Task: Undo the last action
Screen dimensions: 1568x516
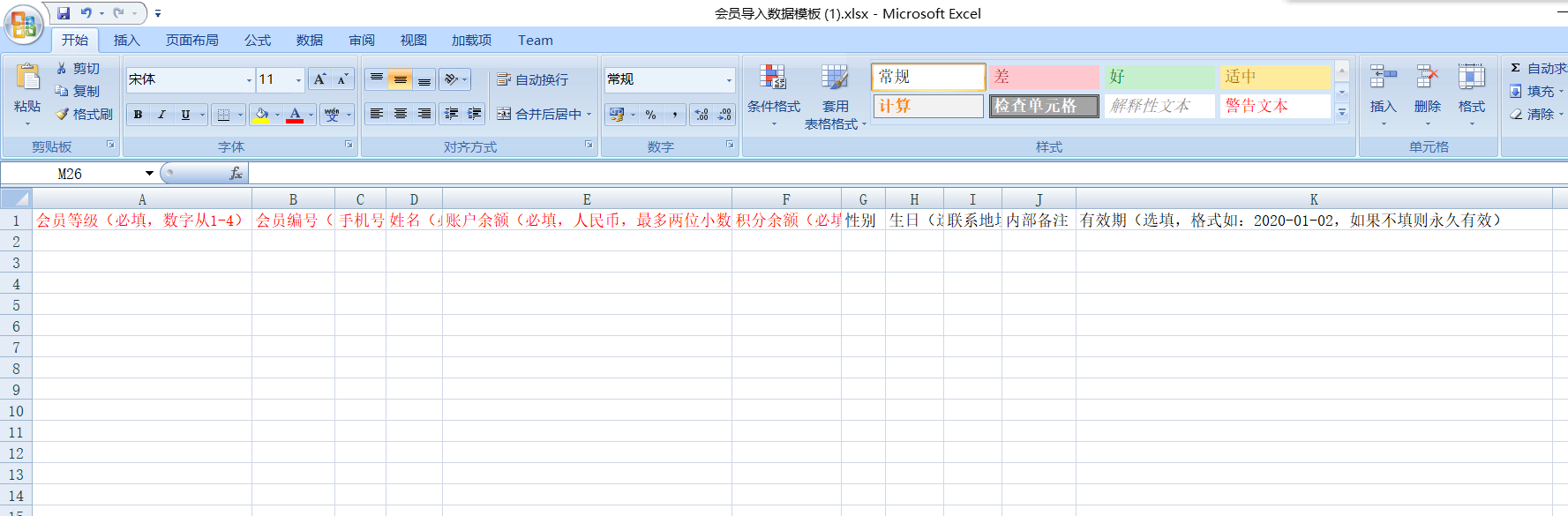Action: tap(86, 13)
